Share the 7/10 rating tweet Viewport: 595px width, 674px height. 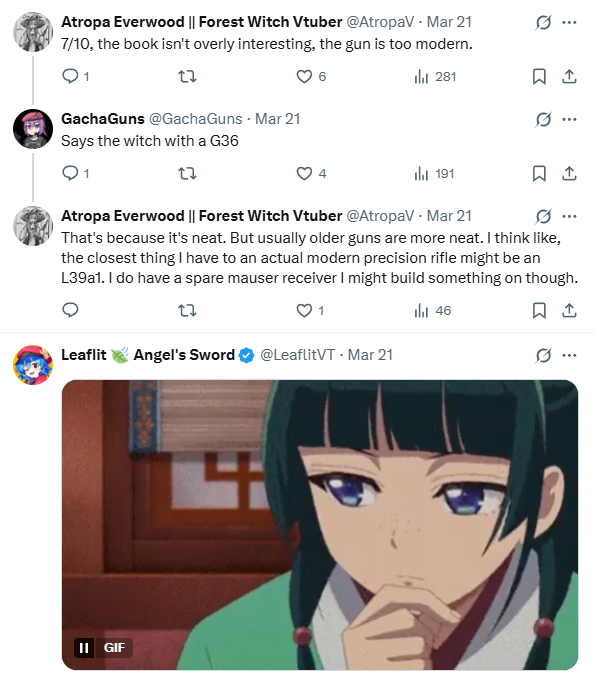click(x=569, y=77)
